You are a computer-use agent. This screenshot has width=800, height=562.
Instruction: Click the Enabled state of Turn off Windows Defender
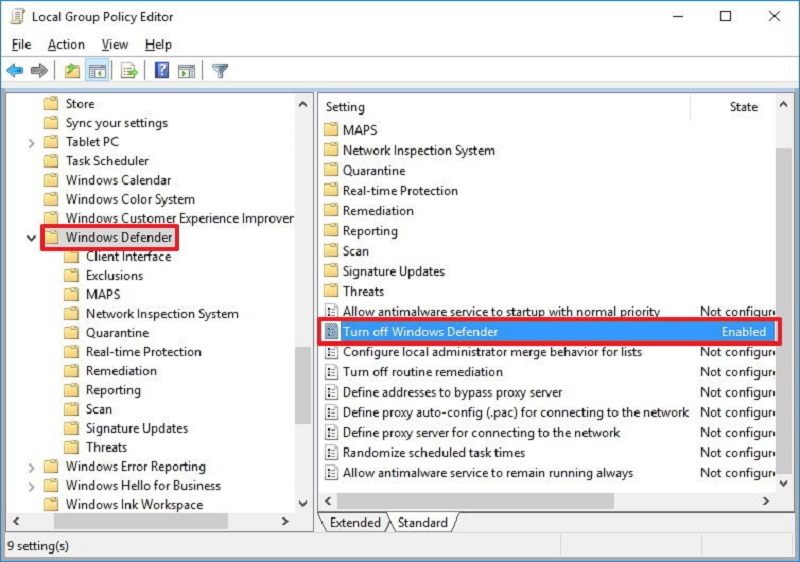tap(743, 331)
